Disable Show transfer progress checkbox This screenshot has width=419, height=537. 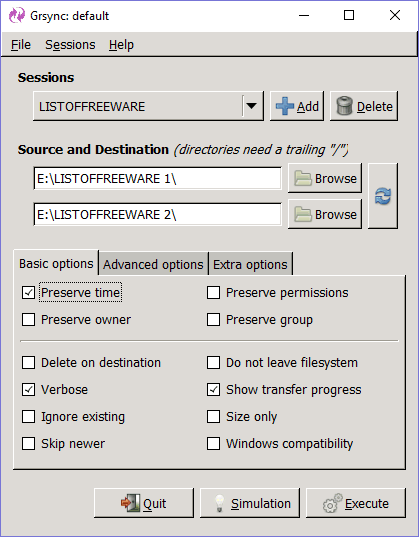tap(213, 390)
